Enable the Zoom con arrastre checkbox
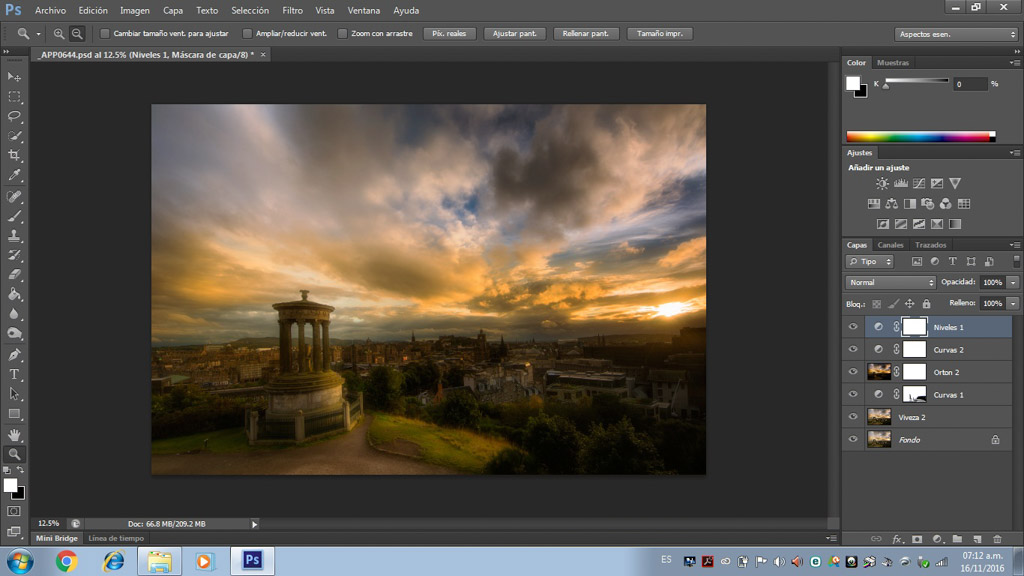 [342, 34]
